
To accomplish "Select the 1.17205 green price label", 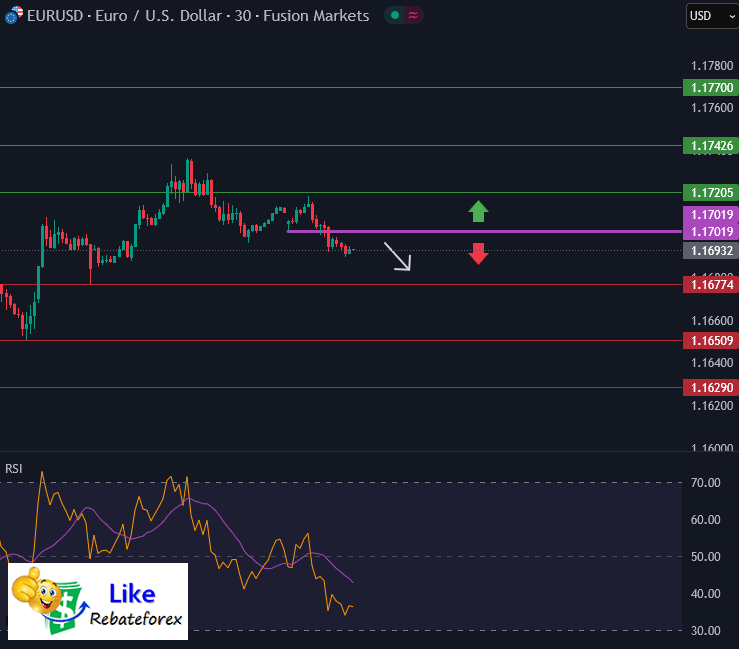I will pyautogui.click(x=711, y=192).
